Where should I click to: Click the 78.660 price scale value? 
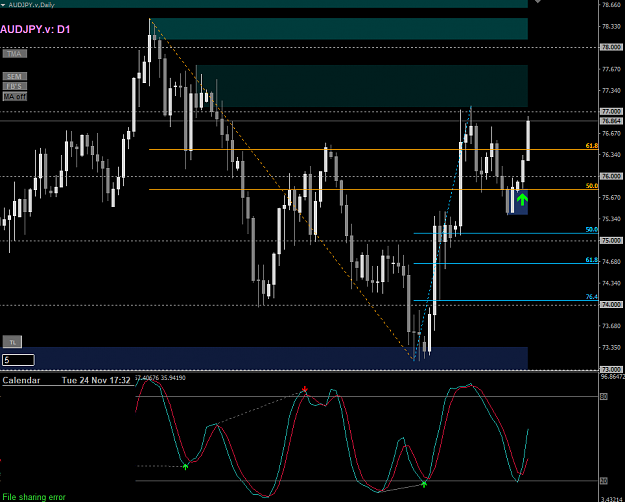point(611,5)
